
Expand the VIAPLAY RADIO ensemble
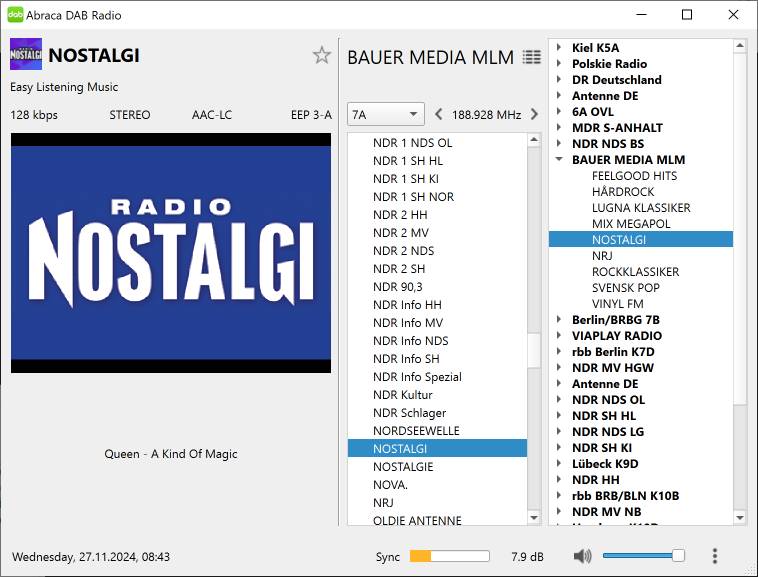[x=559, y=336]
